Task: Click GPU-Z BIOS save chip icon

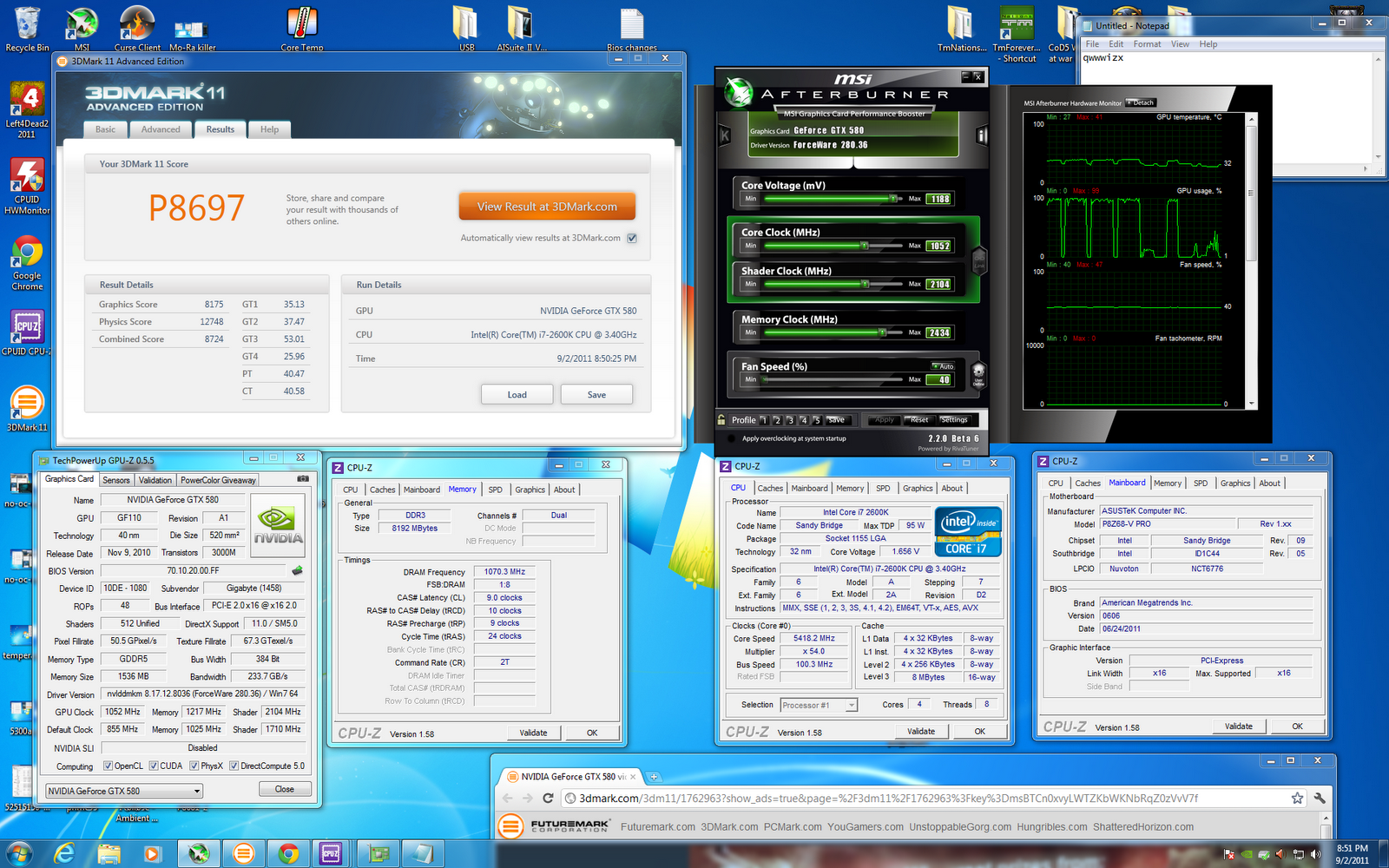Action: point(297,570)
